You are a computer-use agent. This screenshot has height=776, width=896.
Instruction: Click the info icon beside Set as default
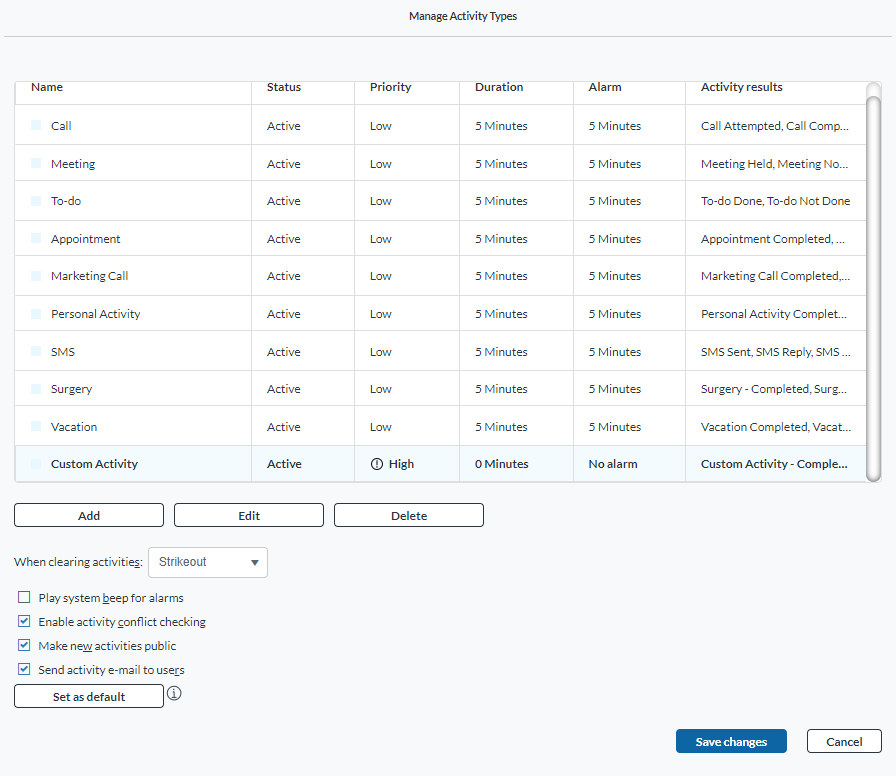[174, 693]
